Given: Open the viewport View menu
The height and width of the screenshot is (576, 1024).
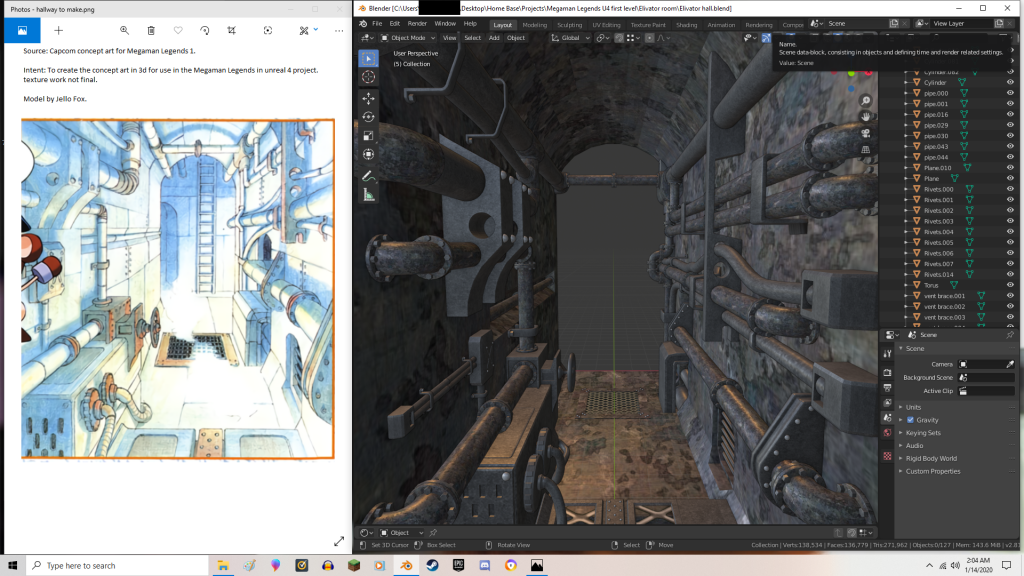Looking at the screenshot, I should pyautogui.click(x=449, y=38).
